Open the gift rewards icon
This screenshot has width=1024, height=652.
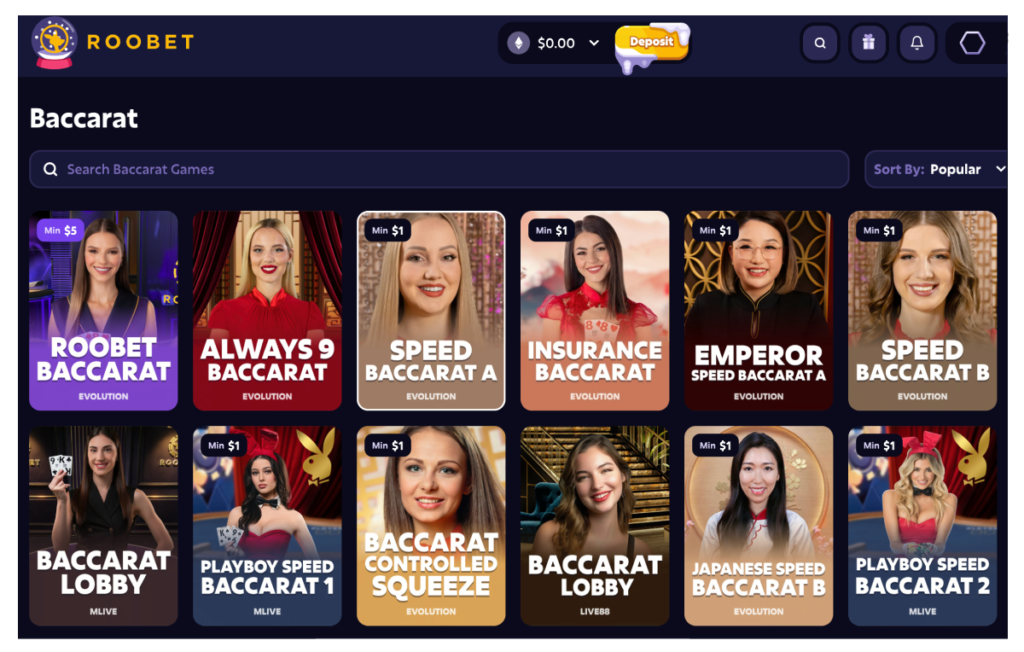point(868,43)
